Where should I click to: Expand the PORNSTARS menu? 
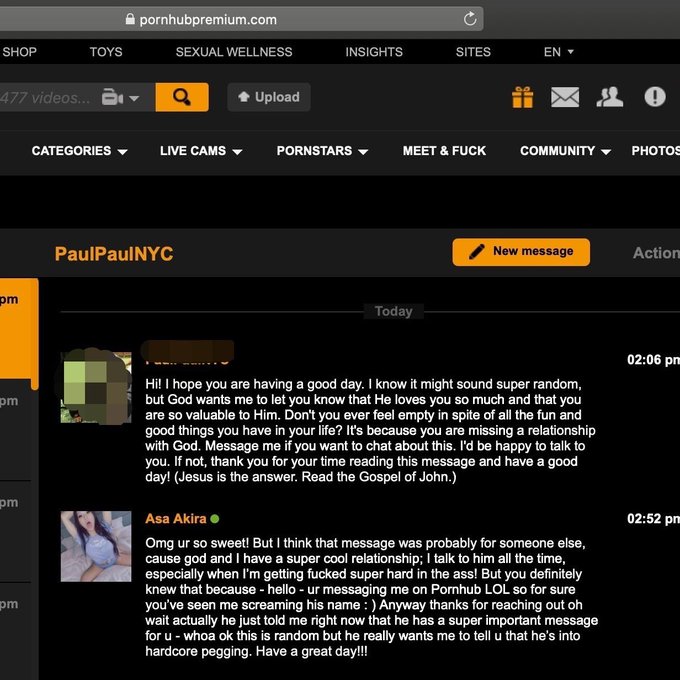pyautogui.click(x=322, y=151)
